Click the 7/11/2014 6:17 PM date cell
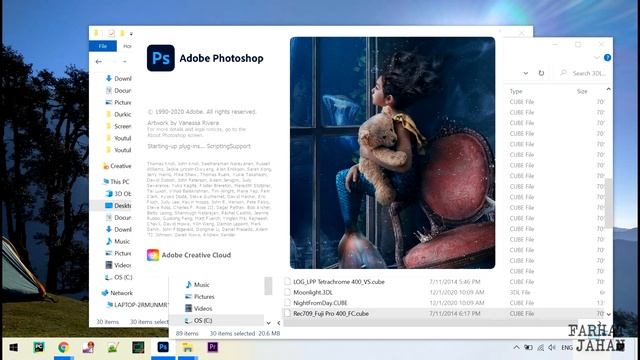The height and width of the screenshot is (360, 640). (x=455, y=313)
